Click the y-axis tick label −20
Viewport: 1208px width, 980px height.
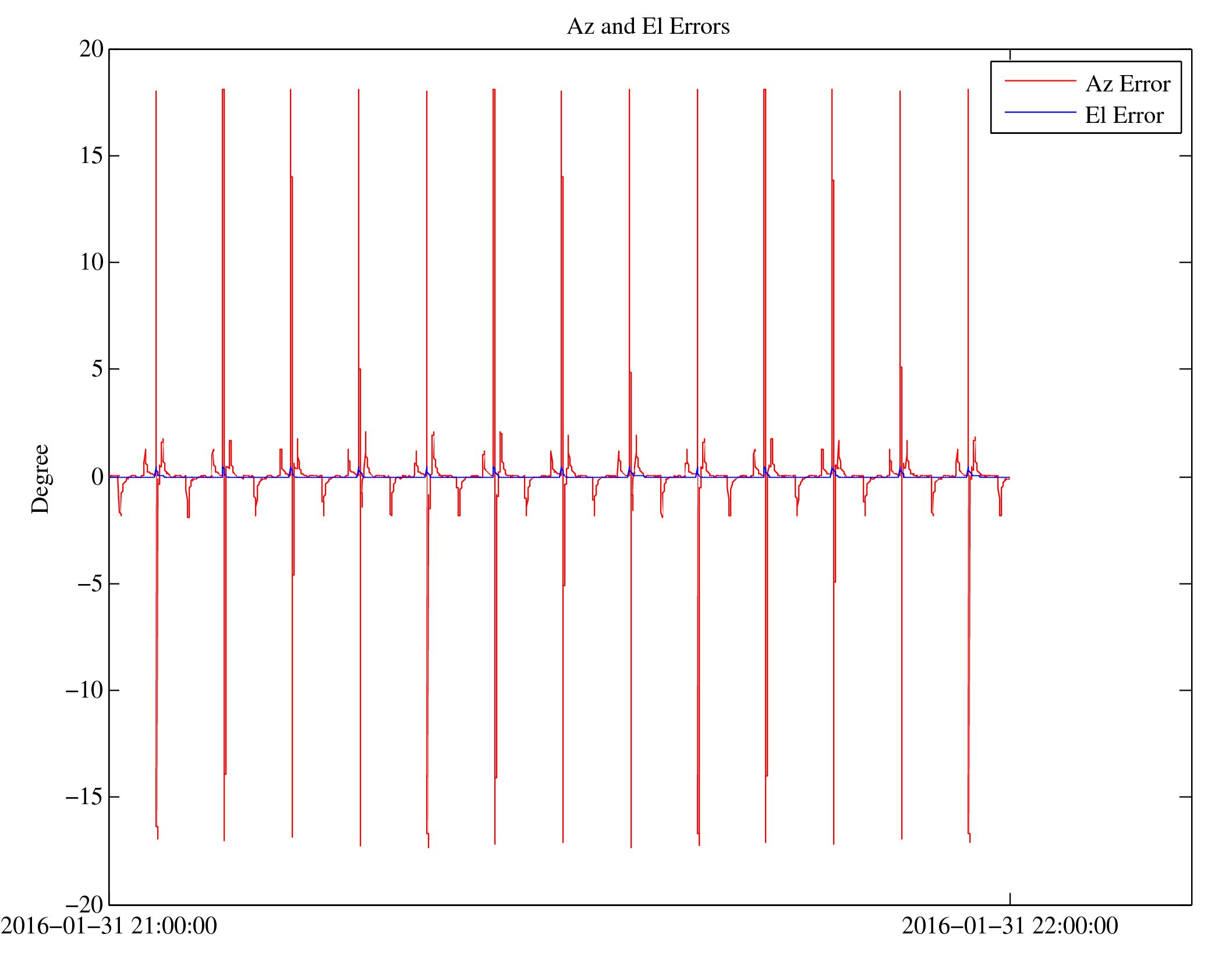pyautogui.click(x=84, y=904)
